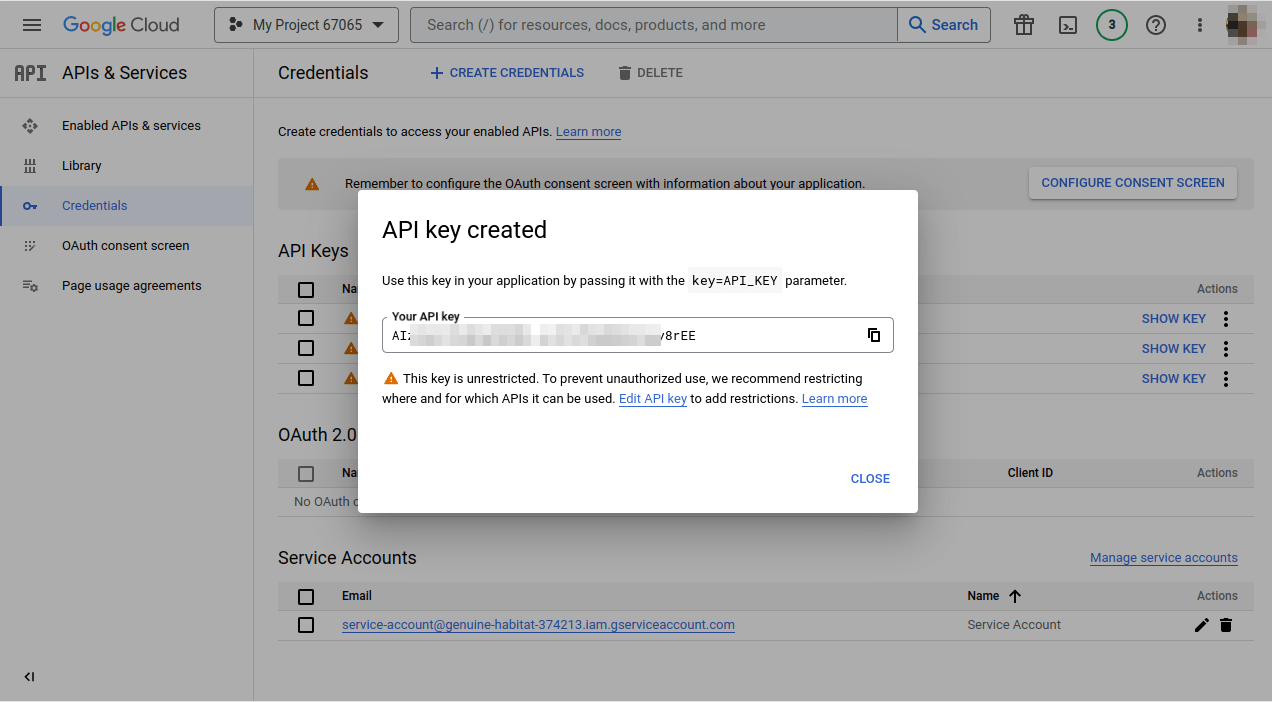
Task: Open the gift free trial icon
Action: click(x=1024, y=25)
